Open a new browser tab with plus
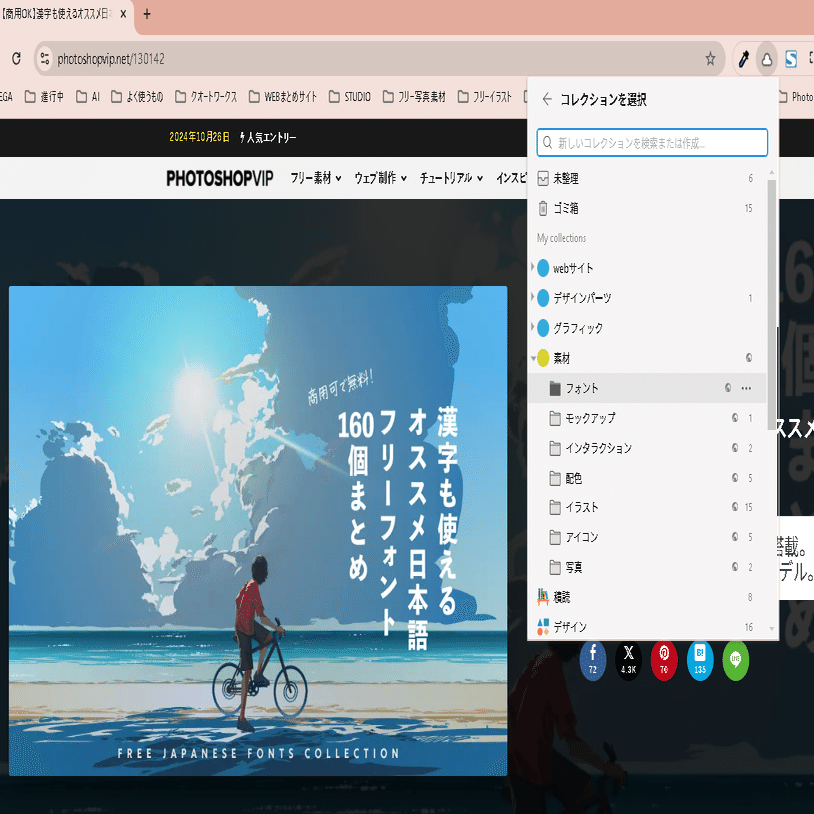The image size is (814, 814). (x=147, y=14)
